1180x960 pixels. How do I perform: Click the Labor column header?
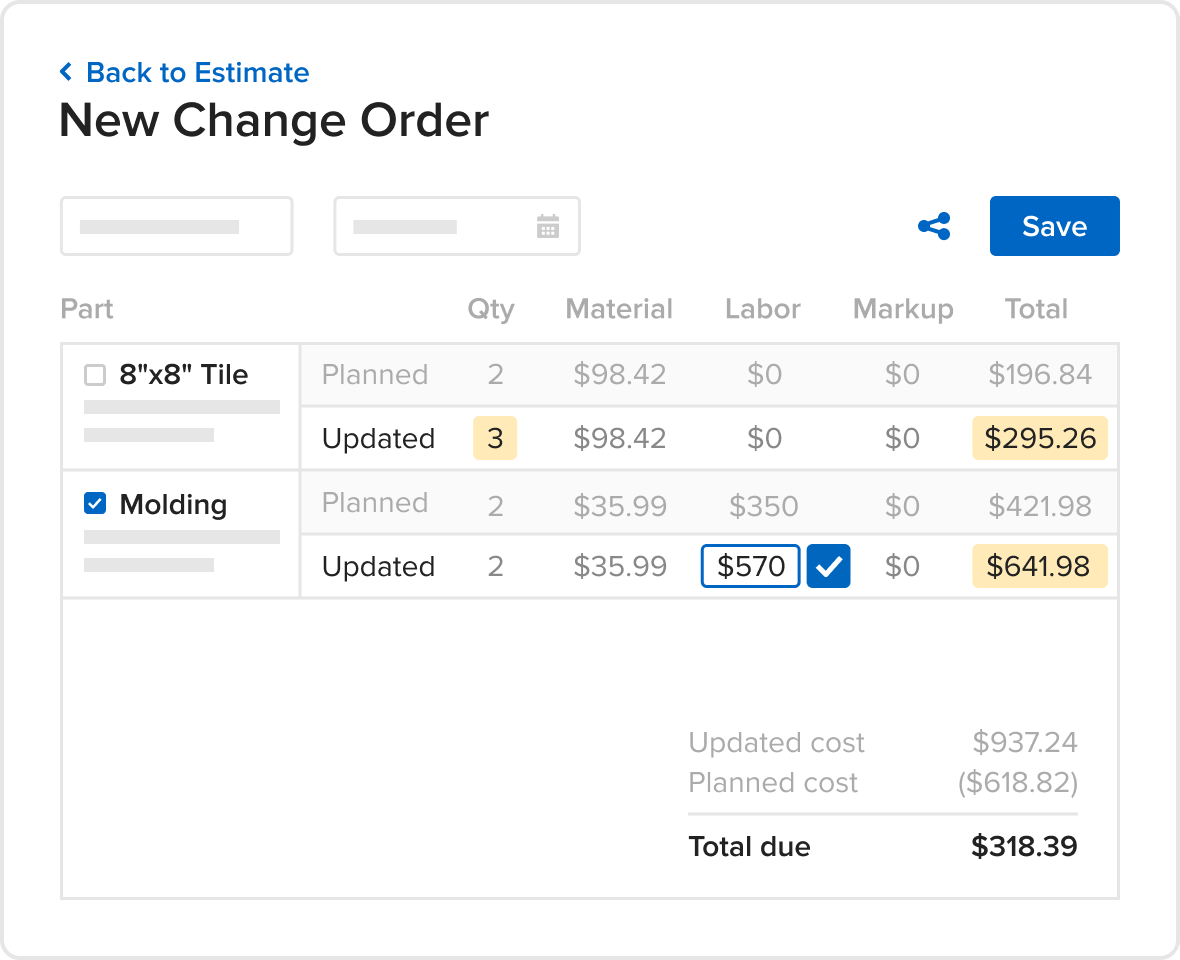tap(763, 309)
